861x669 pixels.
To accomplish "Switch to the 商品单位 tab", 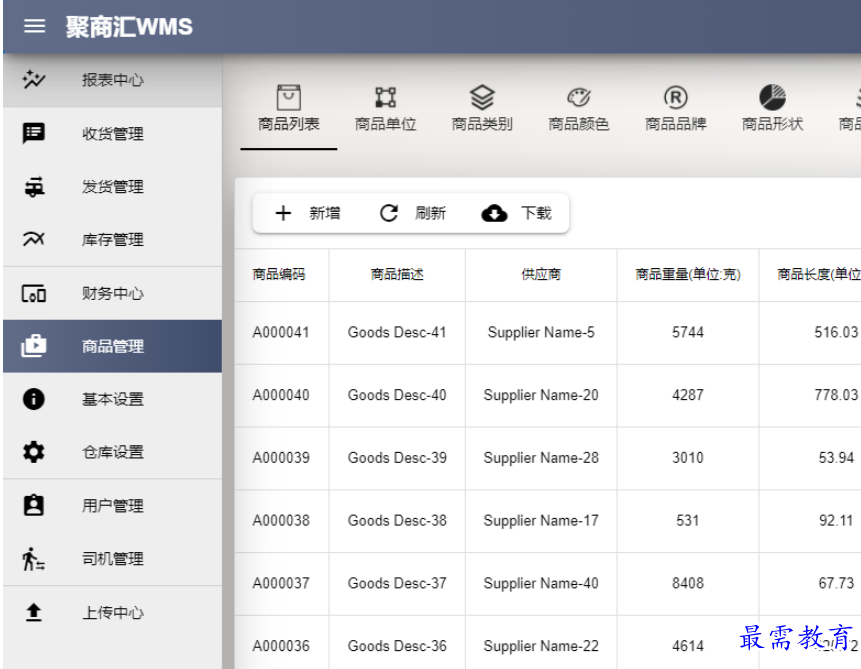I will (385, 110).
